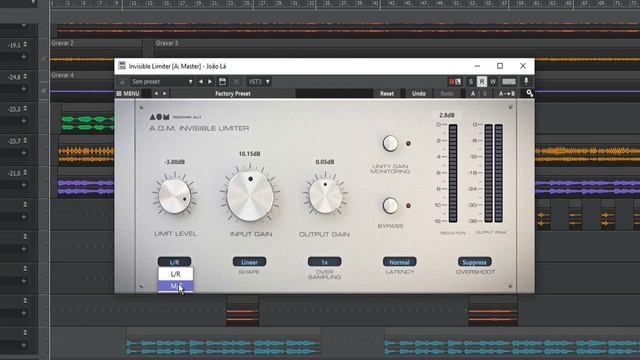The image size is (640, 360).
Task: Open the magnifier zoom icon
Action: click(529, 93)
